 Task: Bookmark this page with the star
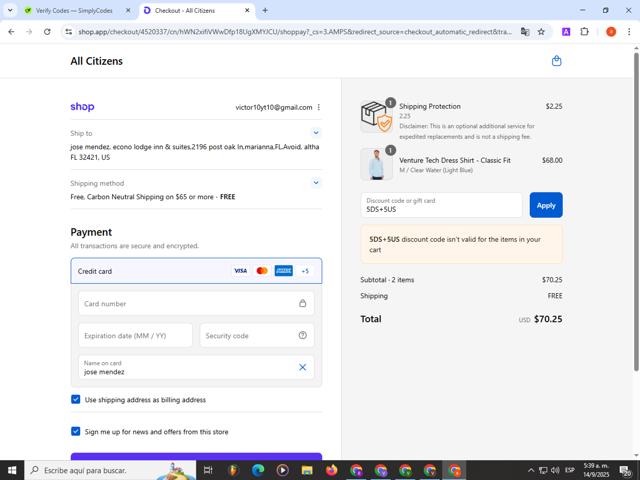coord(541,32)
